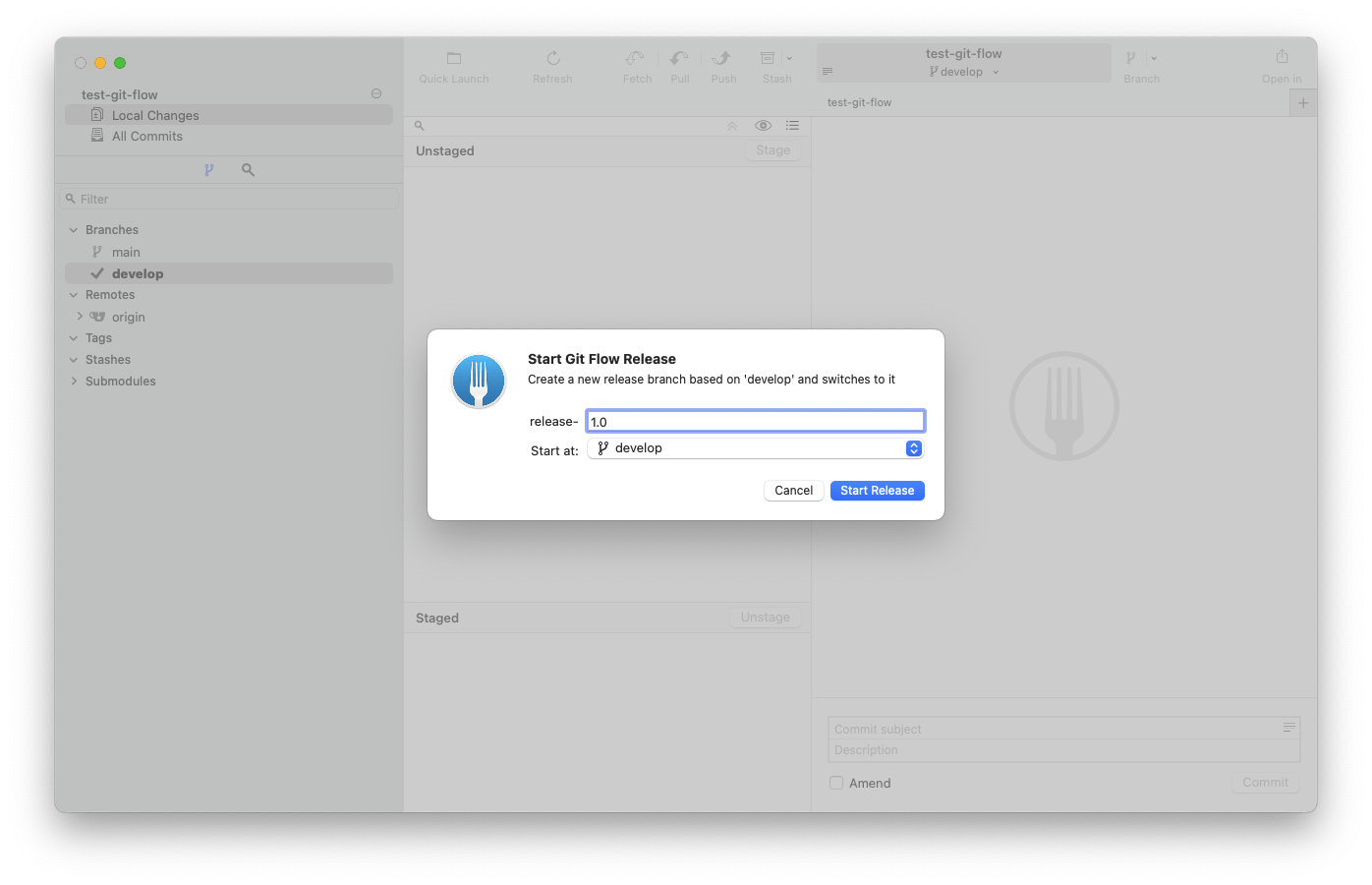This screenshot has width=1372, height=885.
Task: Click the Push toolbar icon
Action: tap(722, 59)
